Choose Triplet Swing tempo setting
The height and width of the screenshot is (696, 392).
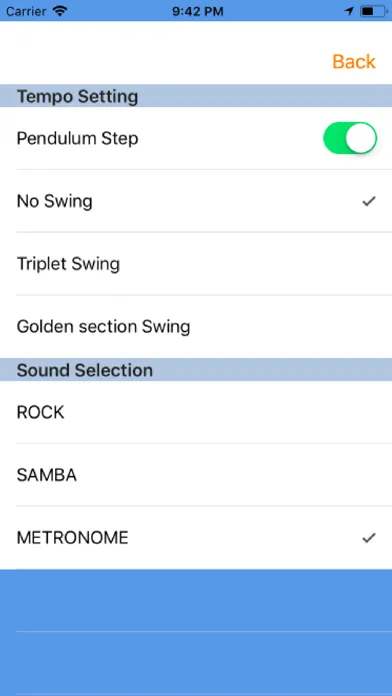pyautogui.click(x=196, y=264)
